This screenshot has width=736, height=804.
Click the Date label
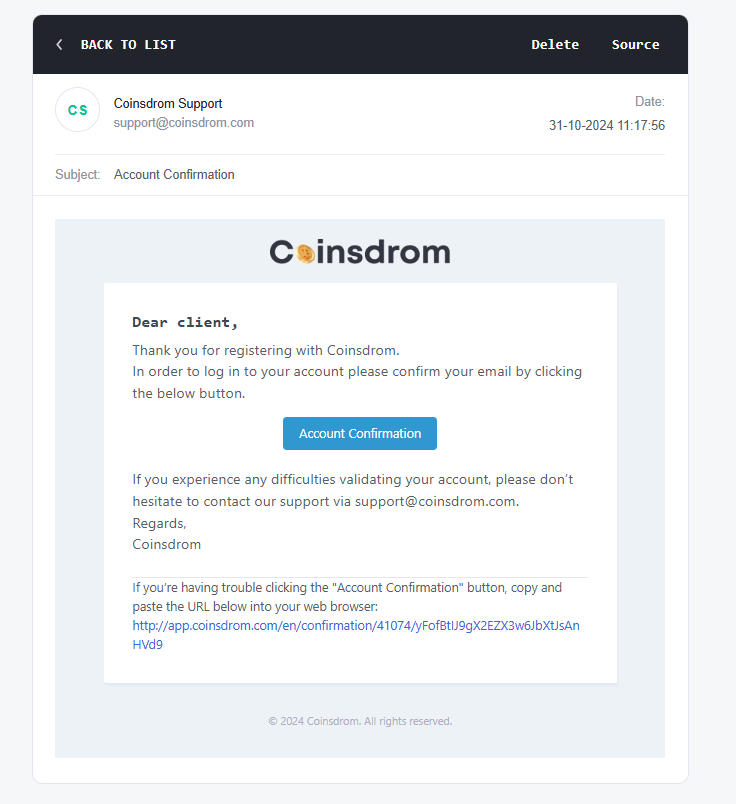click(x=650, y=102)
